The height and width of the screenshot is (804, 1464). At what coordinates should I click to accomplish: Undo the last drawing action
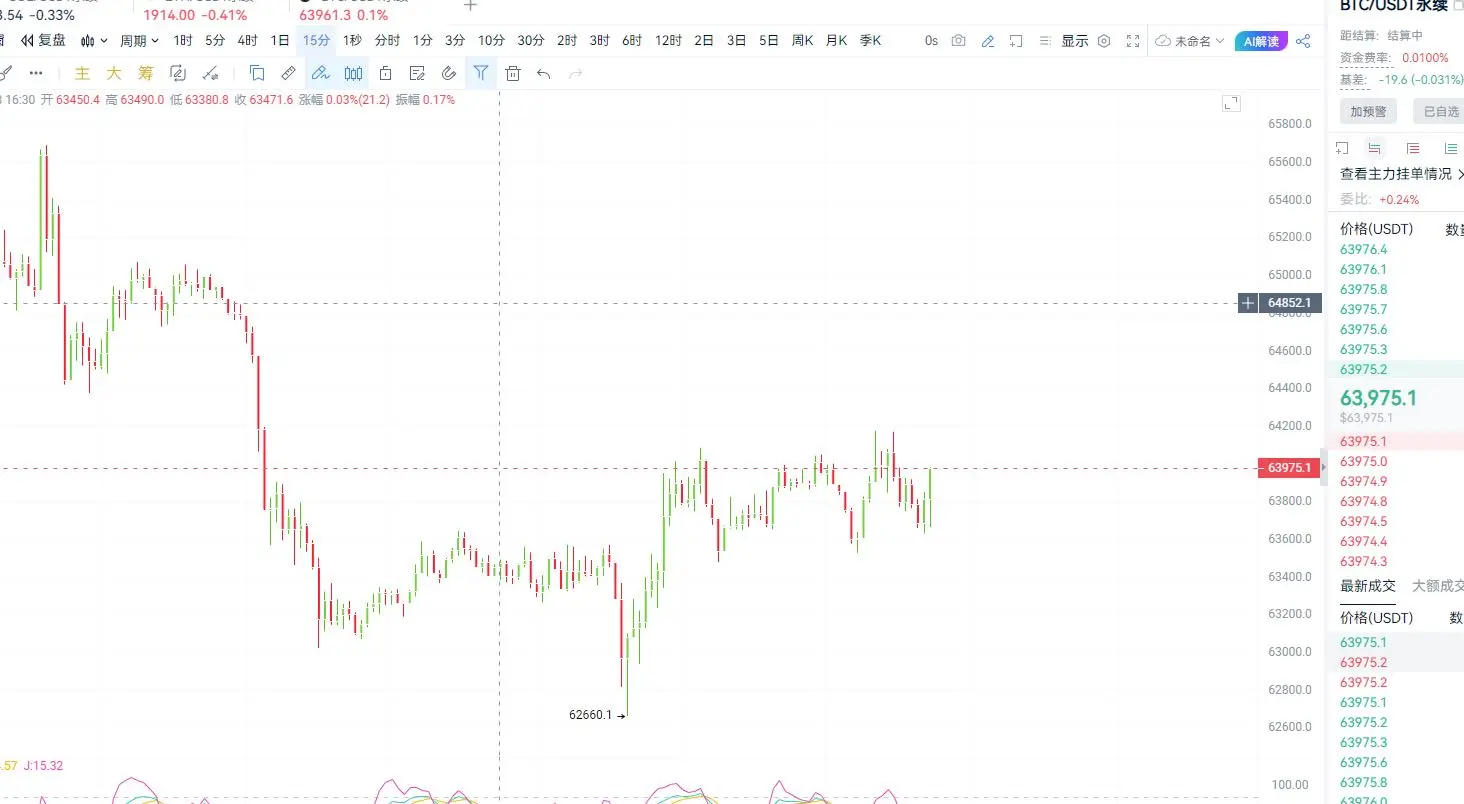click(x=543, y=73)
